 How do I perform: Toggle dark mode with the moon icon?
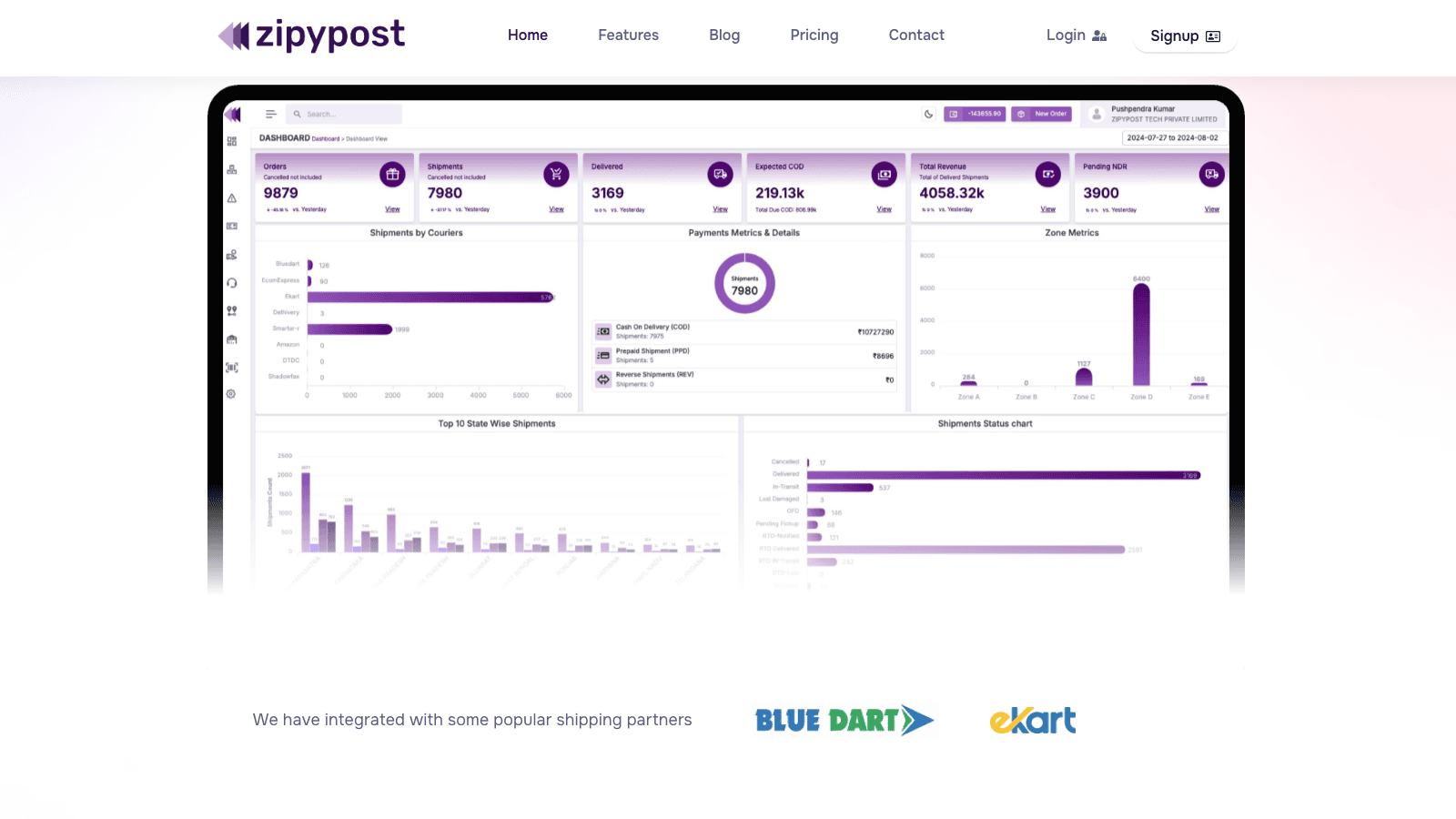click(927, 114)
